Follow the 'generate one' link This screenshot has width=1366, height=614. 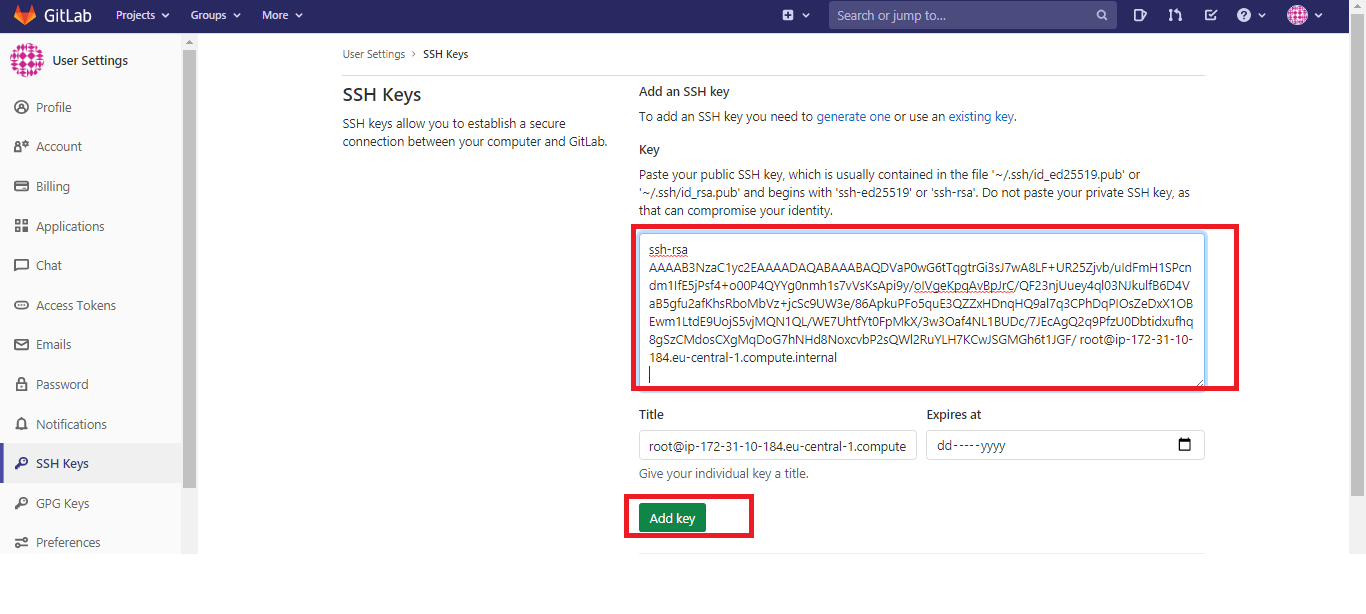tap(853, 116)
